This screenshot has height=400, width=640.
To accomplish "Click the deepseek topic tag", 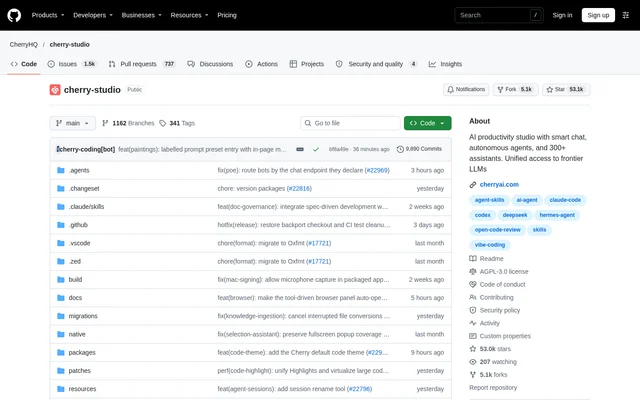I will [x=515, y=215].
